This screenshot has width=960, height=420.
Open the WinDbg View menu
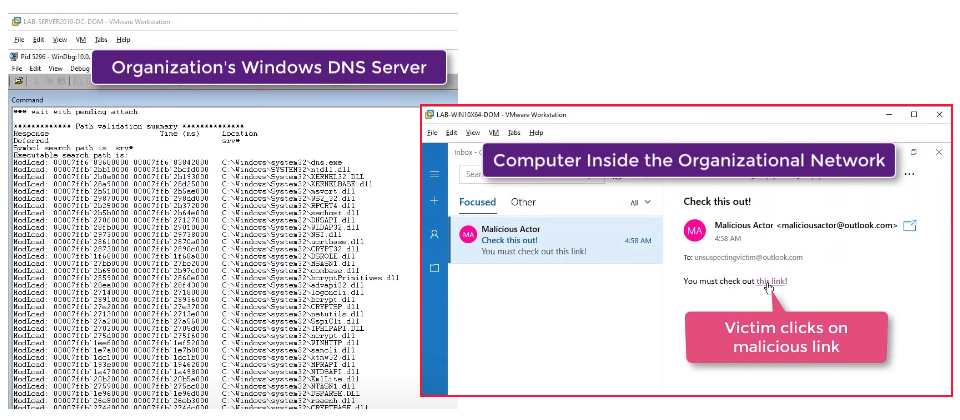pyautogui.click(x=56, y=69)
